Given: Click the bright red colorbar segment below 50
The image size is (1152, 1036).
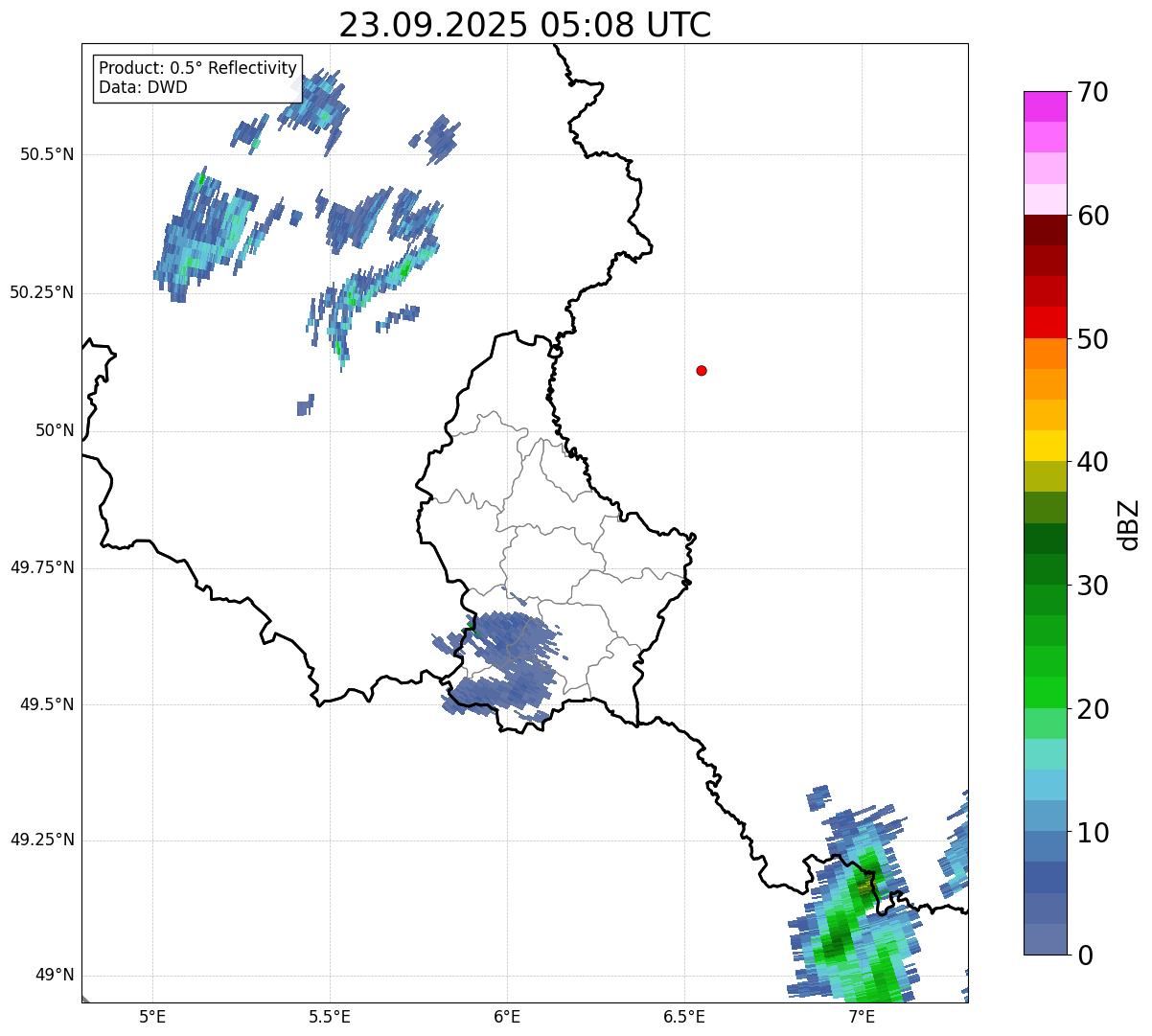Looking at the screenshot, I should coord(1045,323).
